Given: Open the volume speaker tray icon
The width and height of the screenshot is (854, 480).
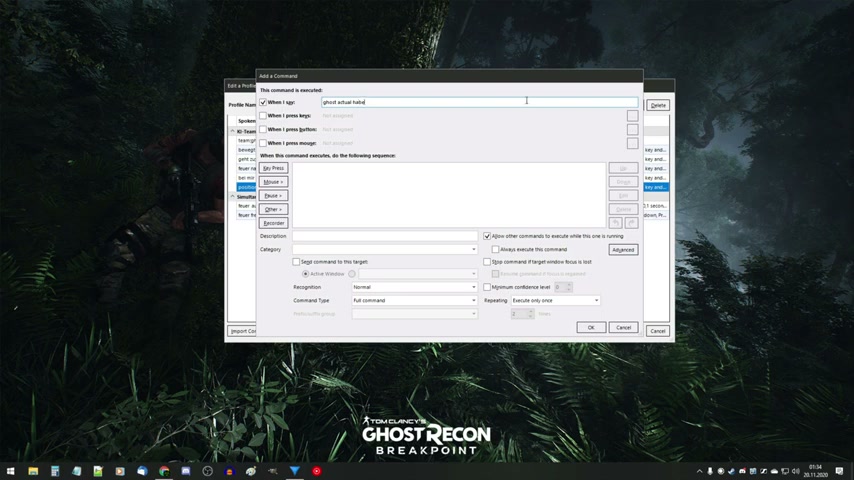Looking at the screenshot, I should click(796, 471).
